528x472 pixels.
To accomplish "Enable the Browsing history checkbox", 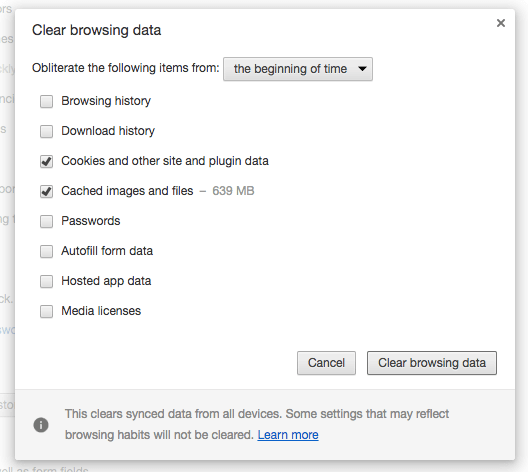I will click(46, 101).
